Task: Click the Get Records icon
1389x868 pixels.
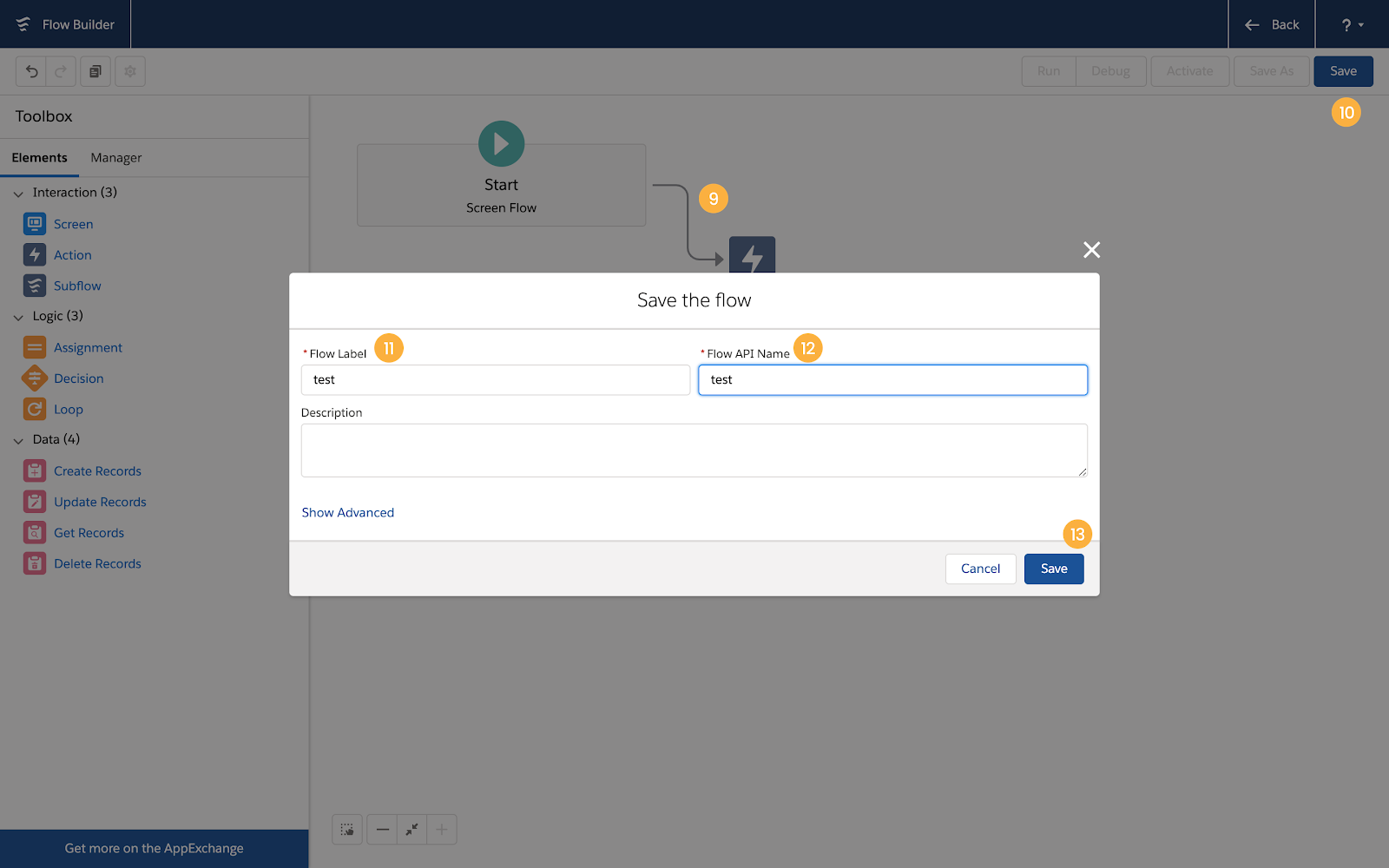Action: click(x=35, y=533)
